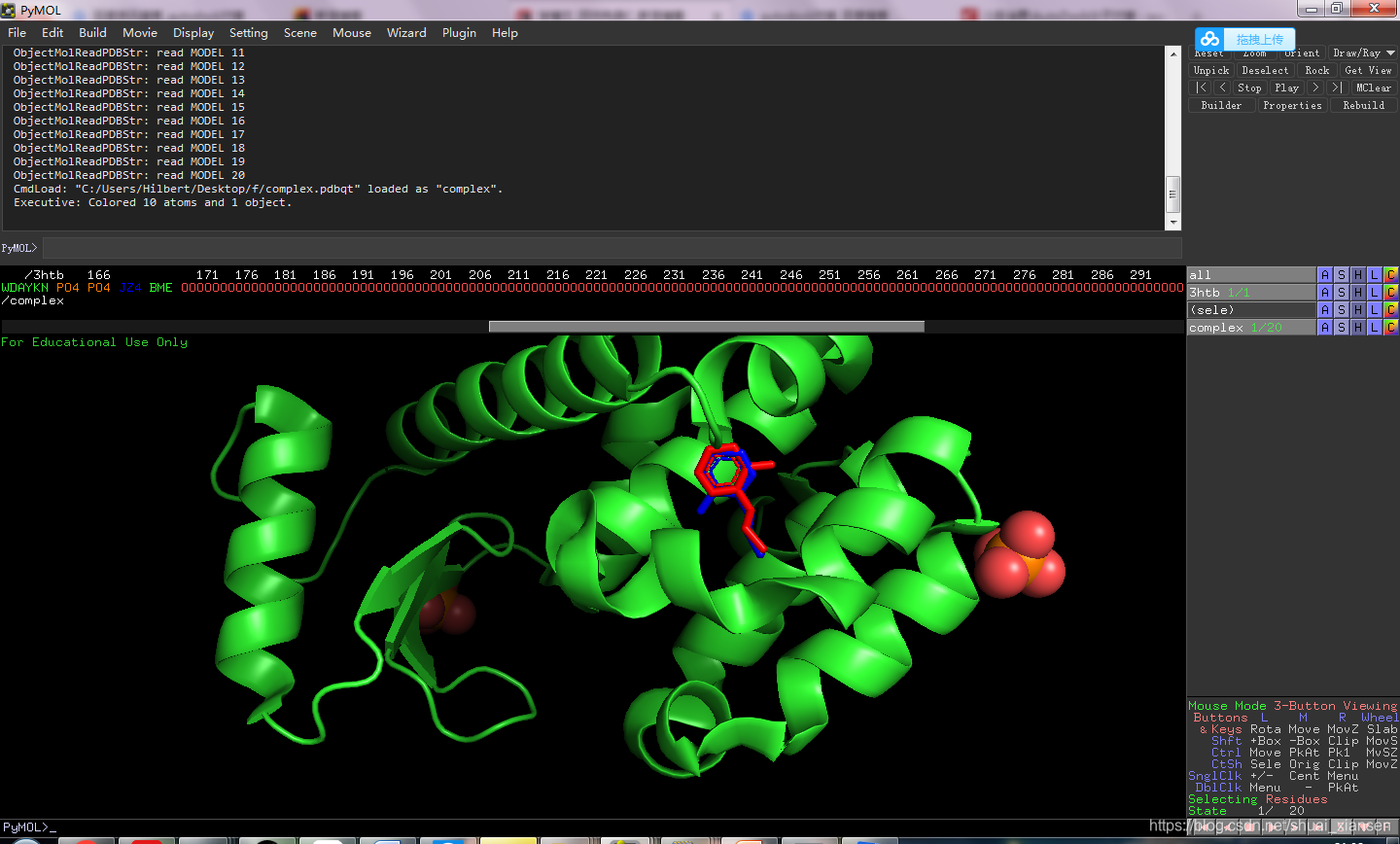Open Label menu for 3htb object
Screen dimensions: 1400x844
1374,293
